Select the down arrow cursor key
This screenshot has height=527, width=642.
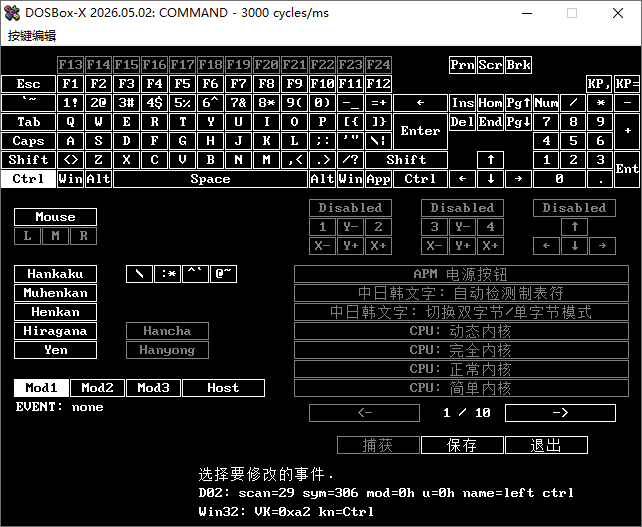[x=491, y=179]
